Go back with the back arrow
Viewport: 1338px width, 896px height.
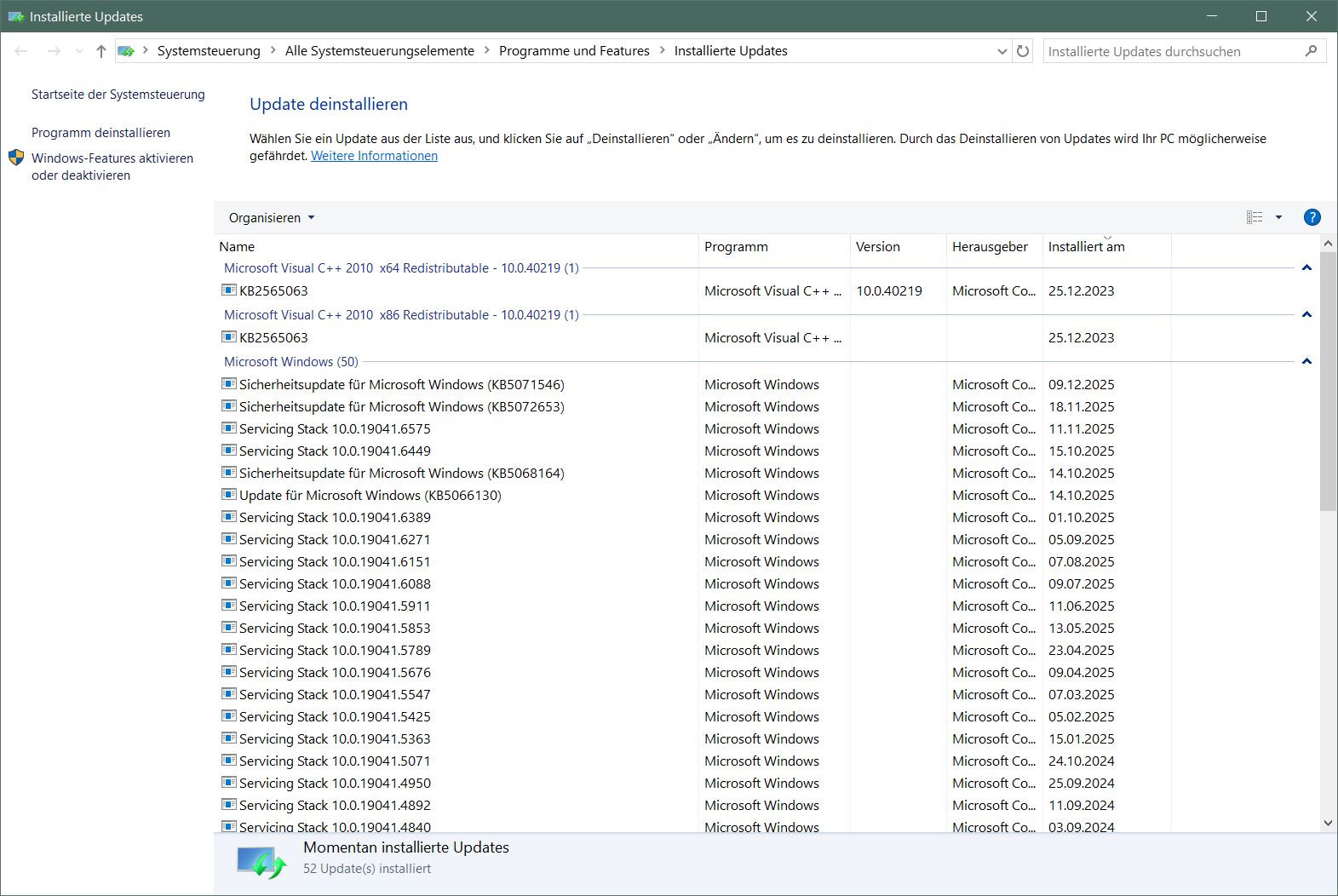point(21,51)
